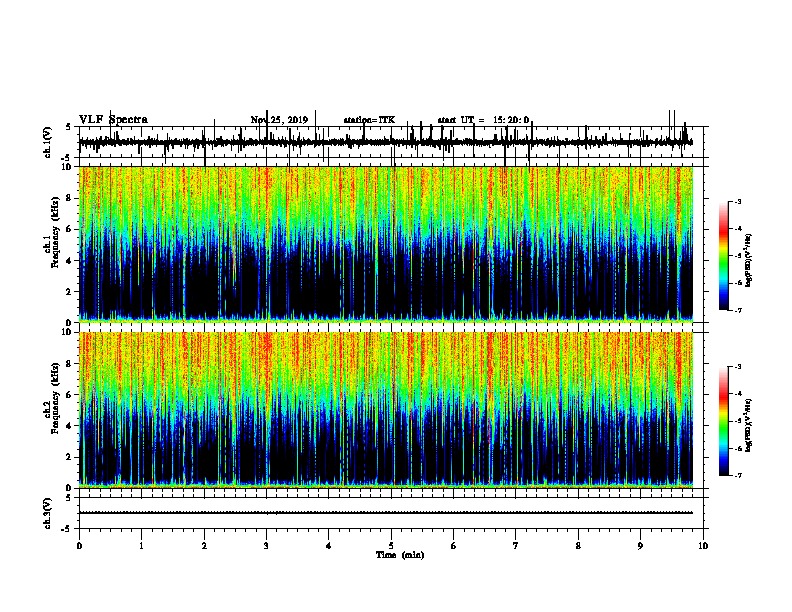
Task: Click inside the ch.1 spectrogram panel
Action: (386, 244)
